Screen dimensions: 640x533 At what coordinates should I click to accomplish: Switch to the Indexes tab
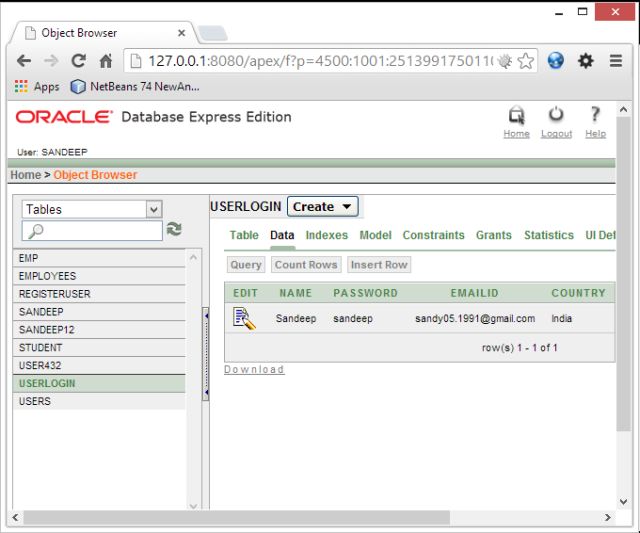[x=327, y=235]
